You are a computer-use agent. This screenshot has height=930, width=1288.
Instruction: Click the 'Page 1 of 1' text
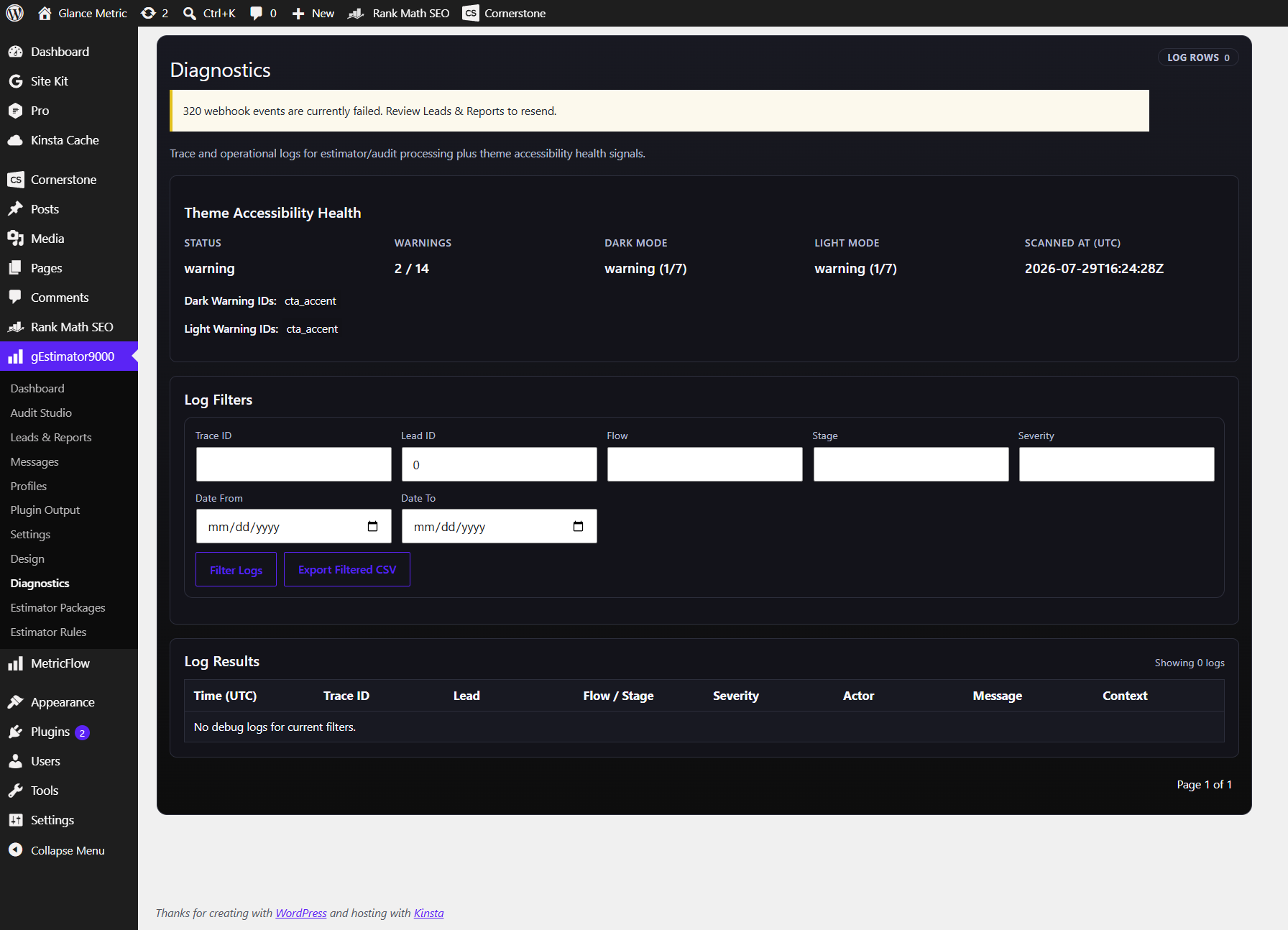1204,785
